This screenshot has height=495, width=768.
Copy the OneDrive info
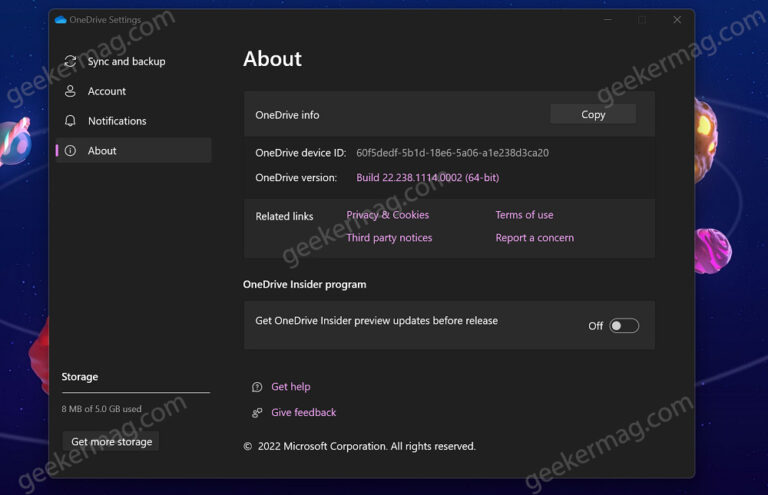(x=593, y=114)
